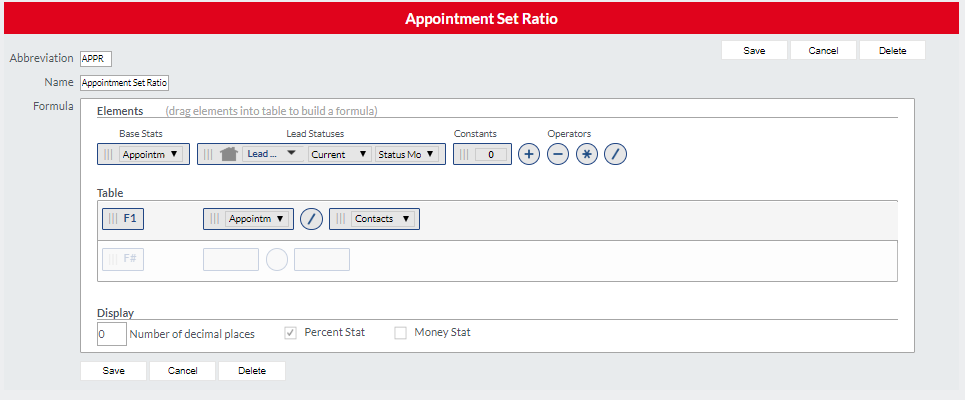Image resolution: width=965 pixels, height=400 pixels.
Task: Grab the Constants element drag handle
Action: (x=464, y=154)
